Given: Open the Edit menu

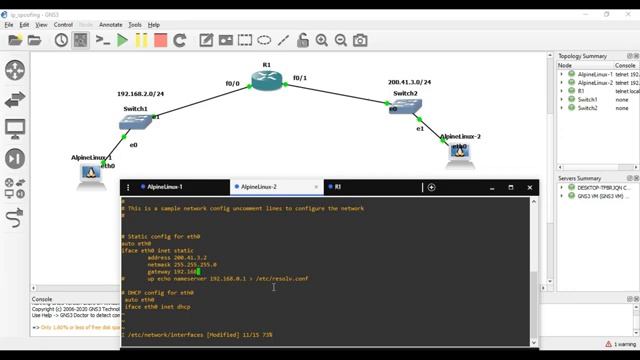Looking at the screenshot, I should point(24,25).
